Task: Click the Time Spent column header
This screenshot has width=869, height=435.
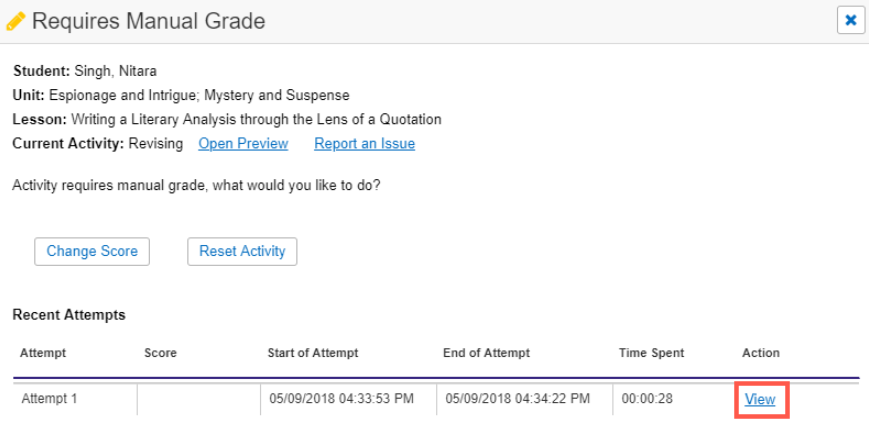Action: click(652, 353)
